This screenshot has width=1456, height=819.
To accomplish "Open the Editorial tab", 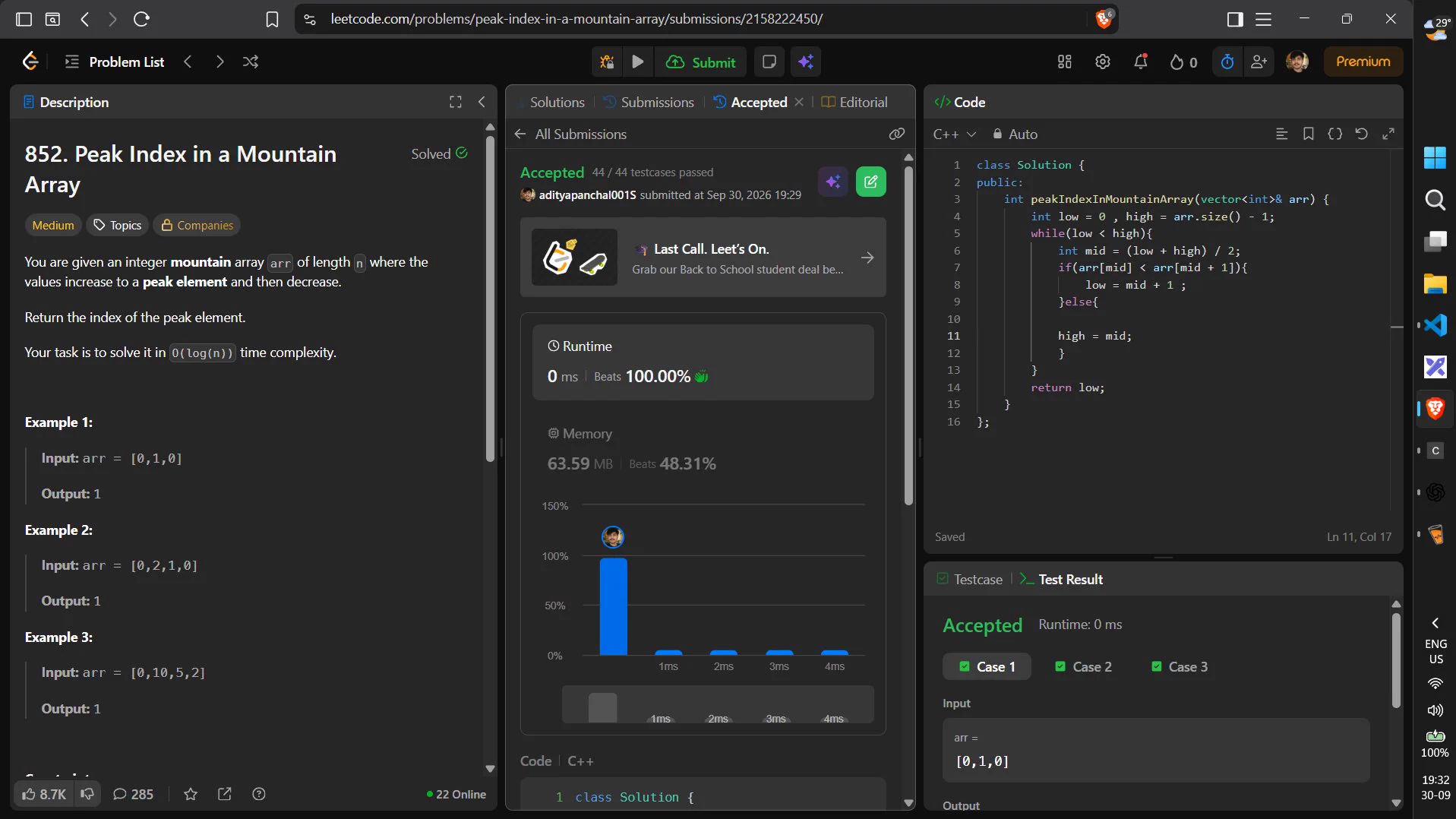I will (x=854, y=102).
